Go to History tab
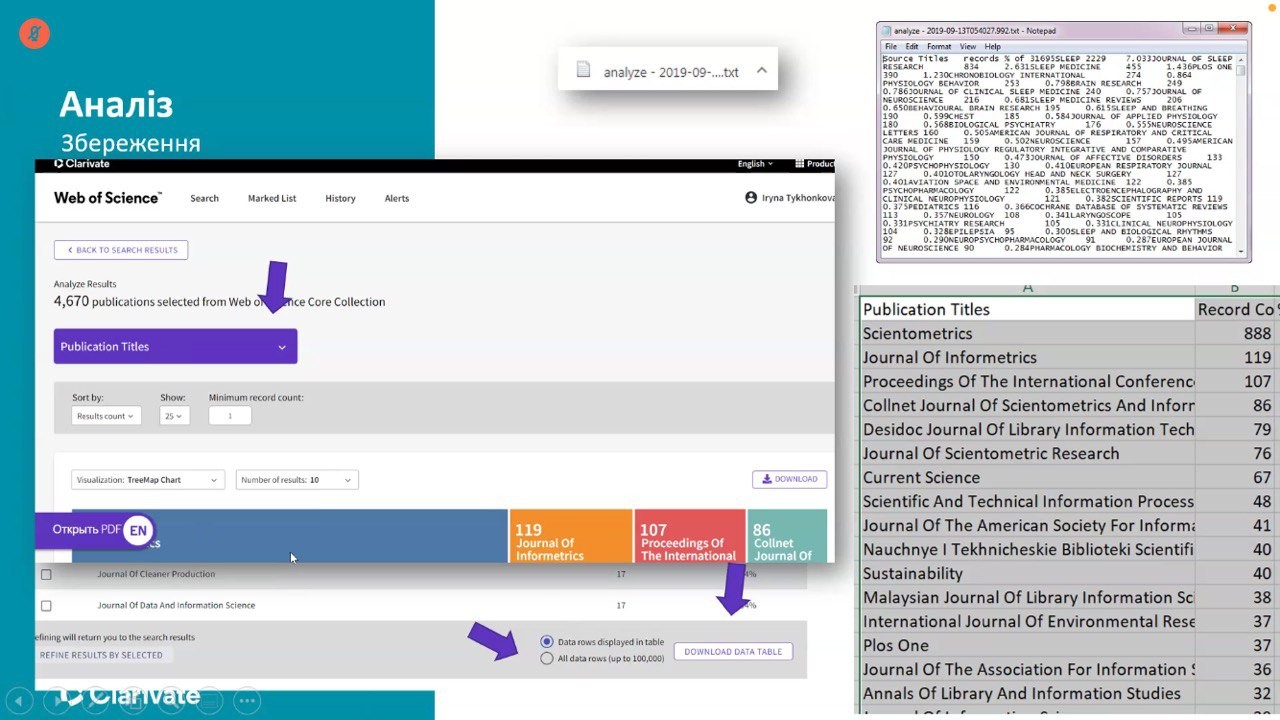1280x720 pixels. (340, 198)
